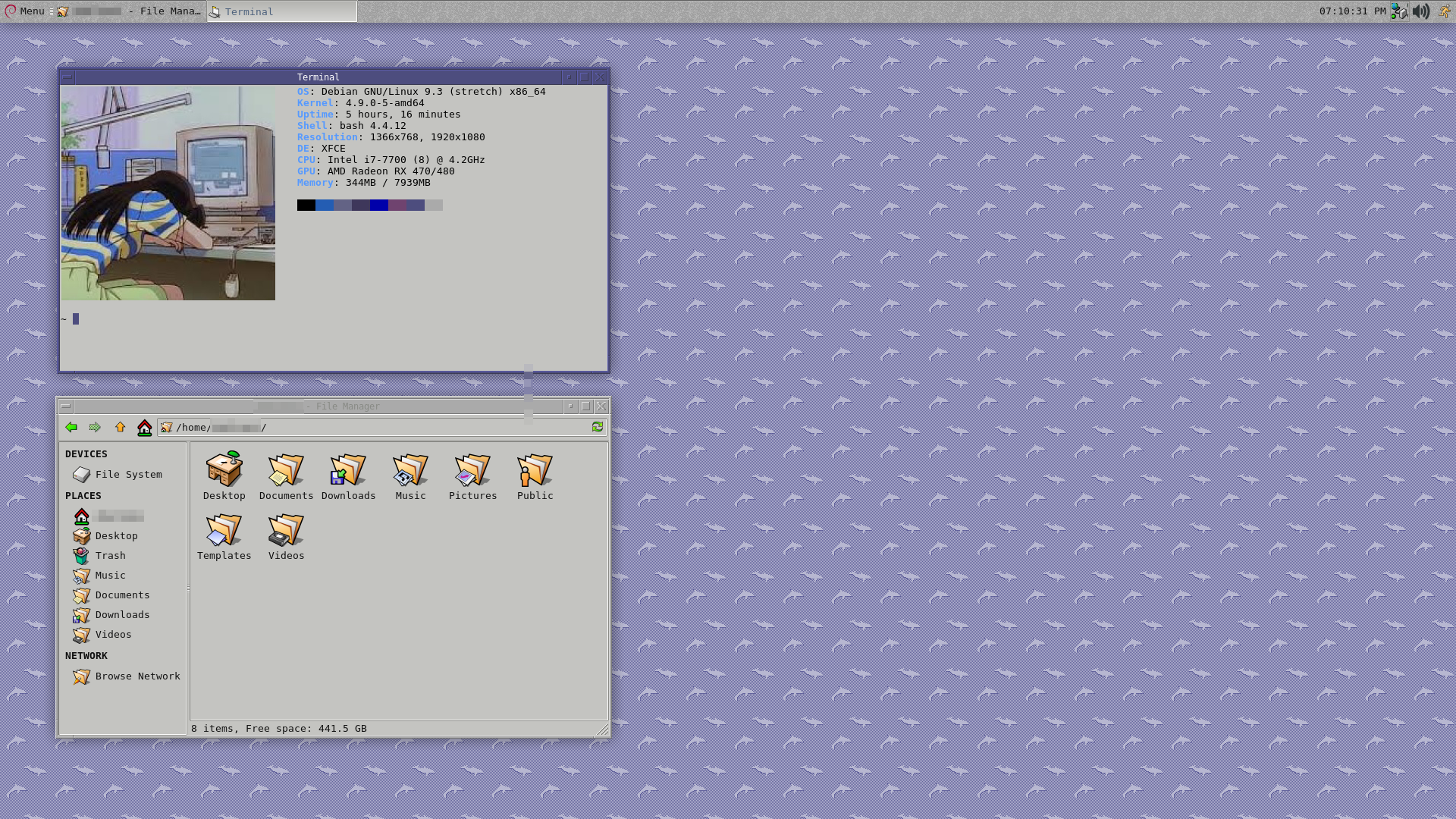Click the black color block in Terminal

pyautogui.click(x=306, y=205)
